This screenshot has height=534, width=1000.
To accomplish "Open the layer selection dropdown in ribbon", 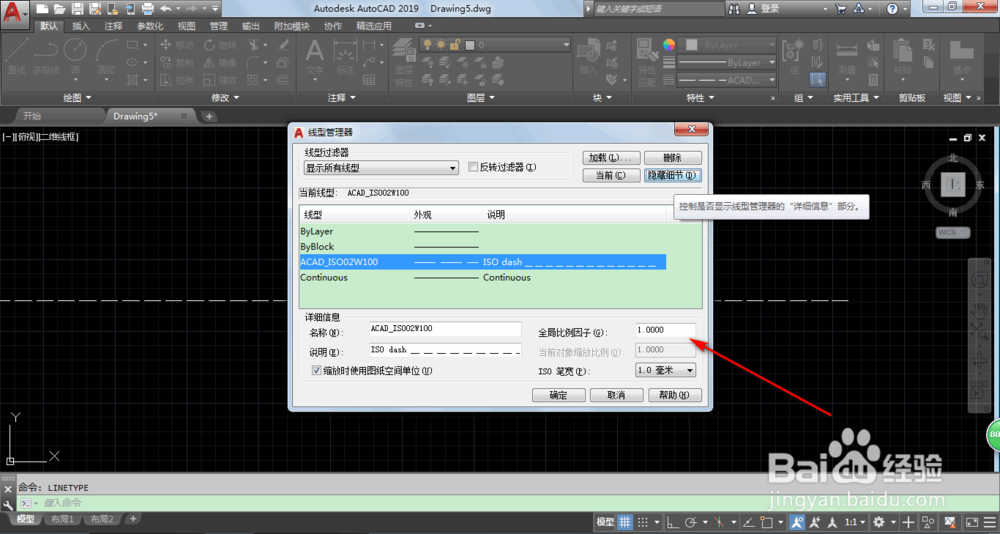I will (x=495, y=45).
